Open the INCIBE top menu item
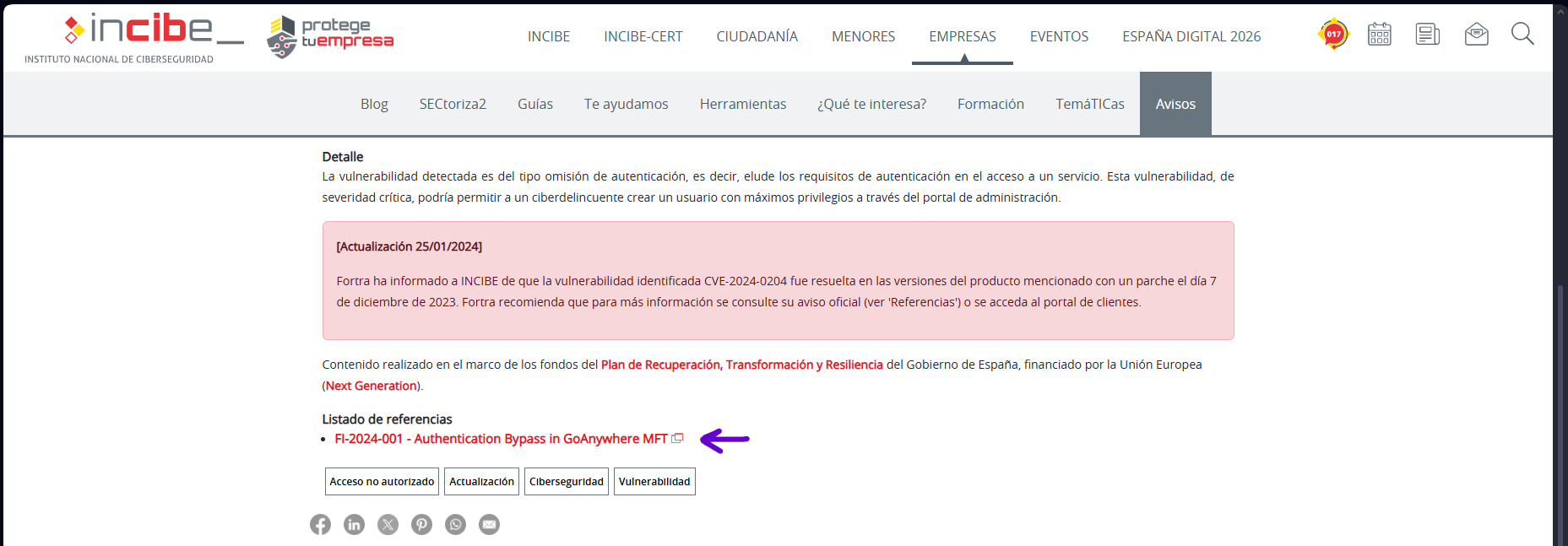Viewport: 1568px width, 546px height. 549,36
